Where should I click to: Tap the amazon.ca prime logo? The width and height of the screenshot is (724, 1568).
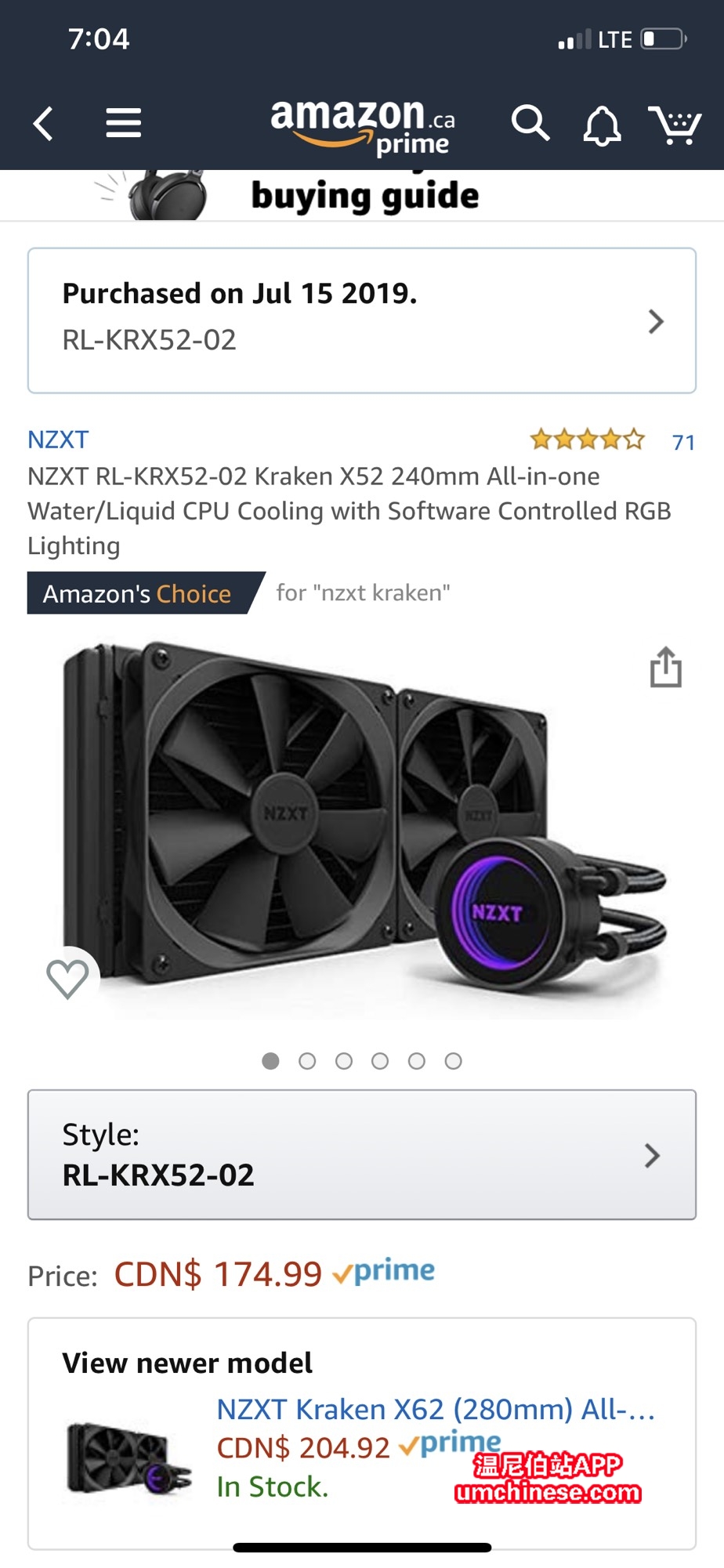[x=363, y=125]
